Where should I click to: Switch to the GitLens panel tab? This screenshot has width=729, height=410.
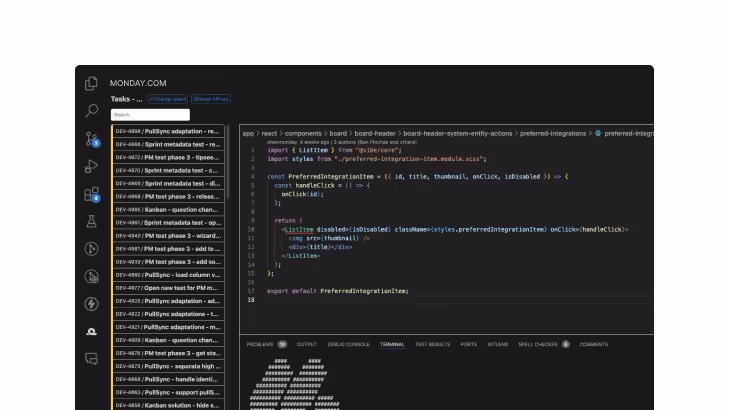[x=497, y=344]
